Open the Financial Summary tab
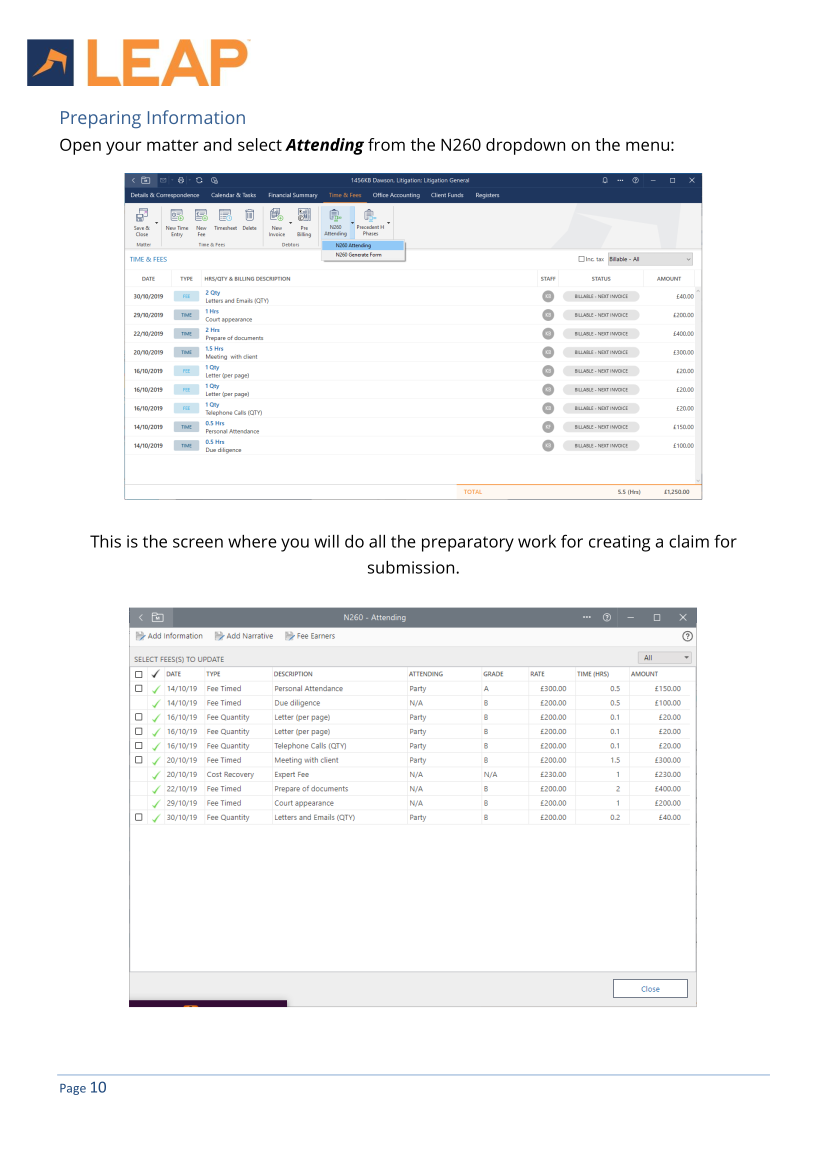 tap(292, 195)
